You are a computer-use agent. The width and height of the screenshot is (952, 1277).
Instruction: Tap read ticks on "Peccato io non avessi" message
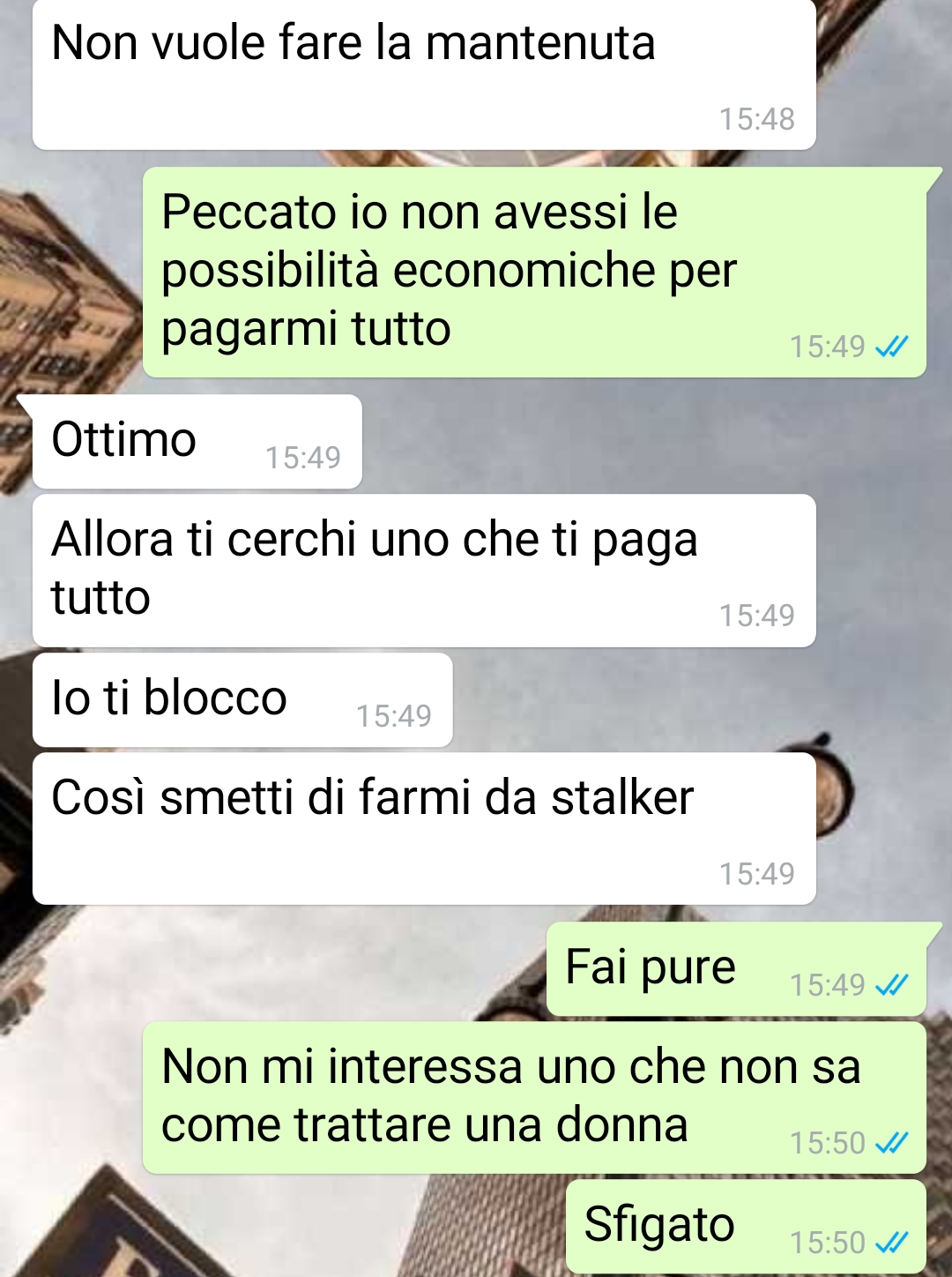(891, 347)
